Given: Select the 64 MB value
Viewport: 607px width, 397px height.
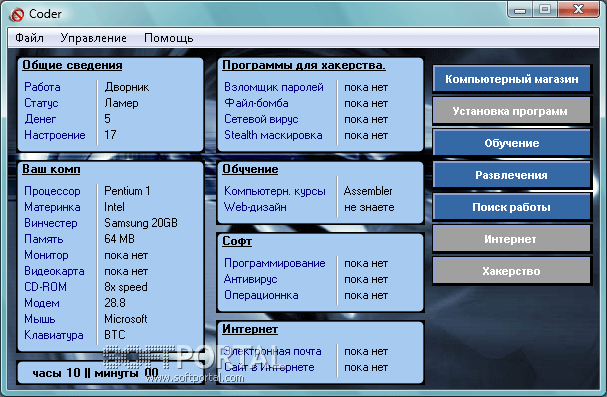Looking at the screenshot, I should (x=119, y=239).
